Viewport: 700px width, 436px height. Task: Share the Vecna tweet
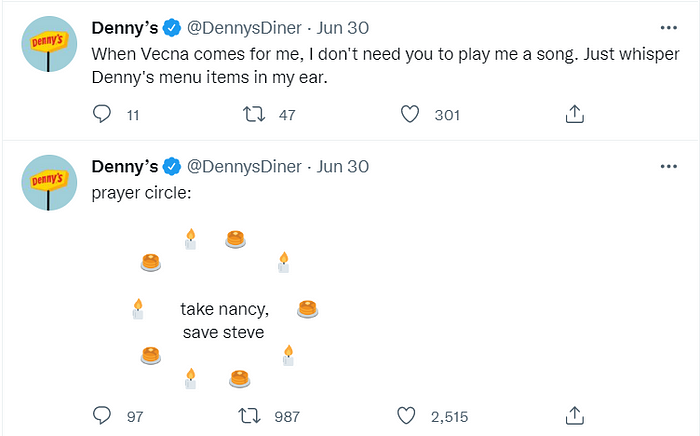(x=575, y=114)
